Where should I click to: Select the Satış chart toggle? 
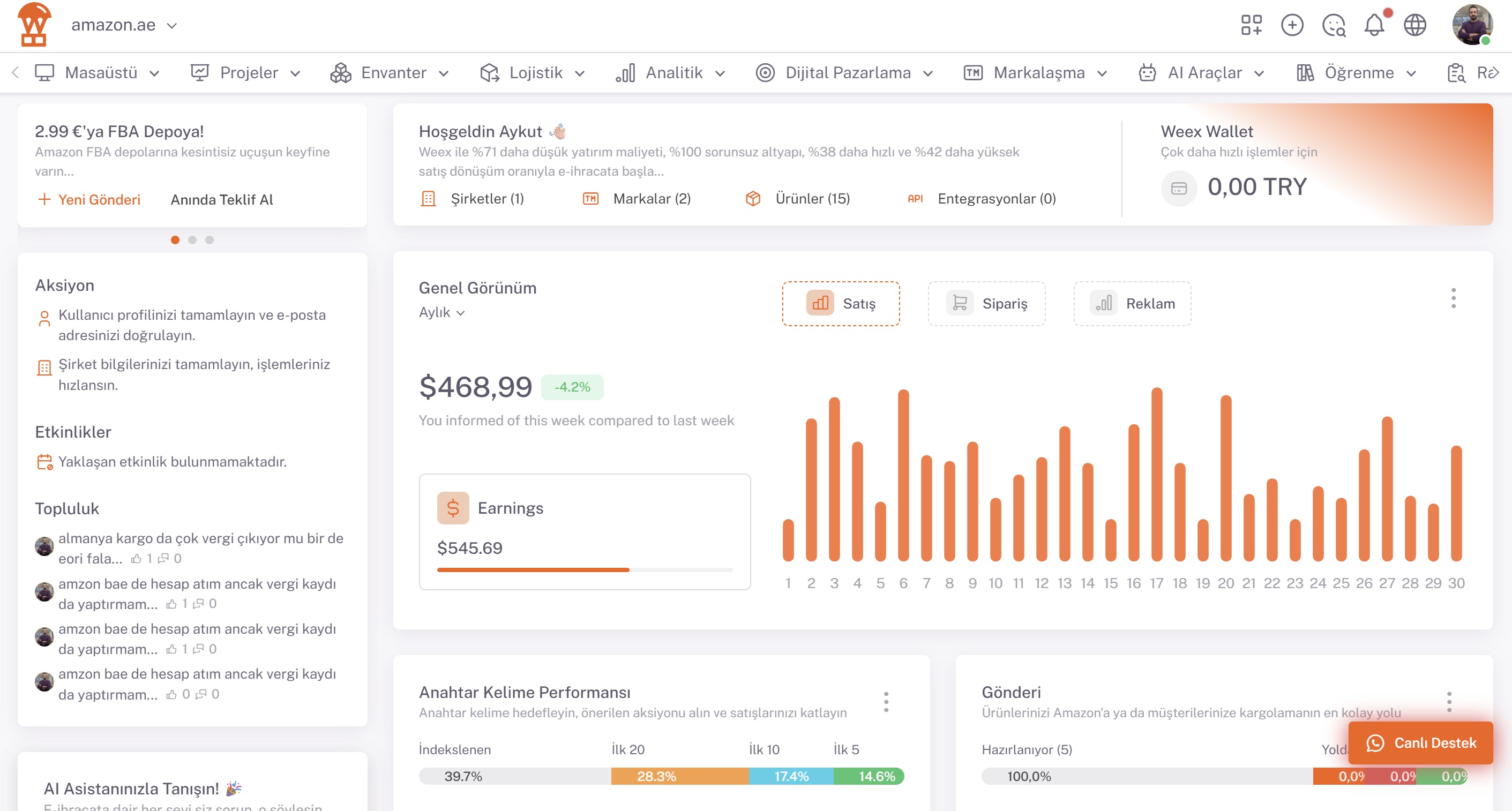pos(841,303)
